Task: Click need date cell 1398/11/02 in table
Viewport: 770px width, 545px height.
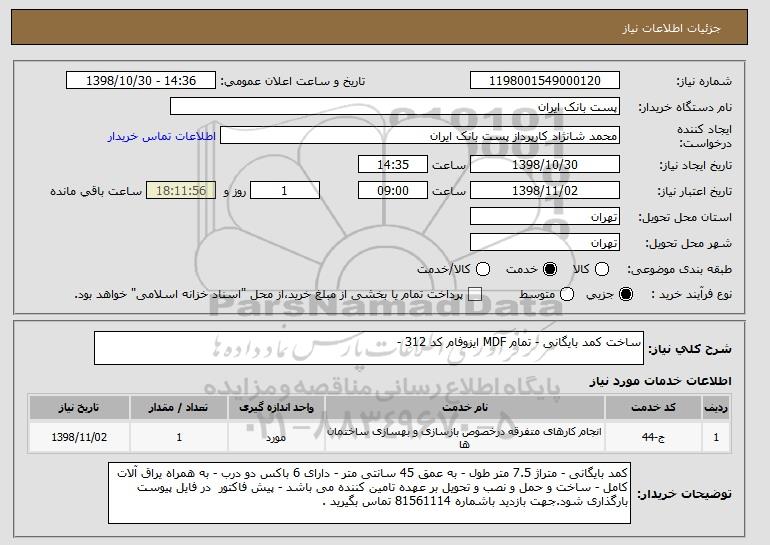Action: [79, 437]
